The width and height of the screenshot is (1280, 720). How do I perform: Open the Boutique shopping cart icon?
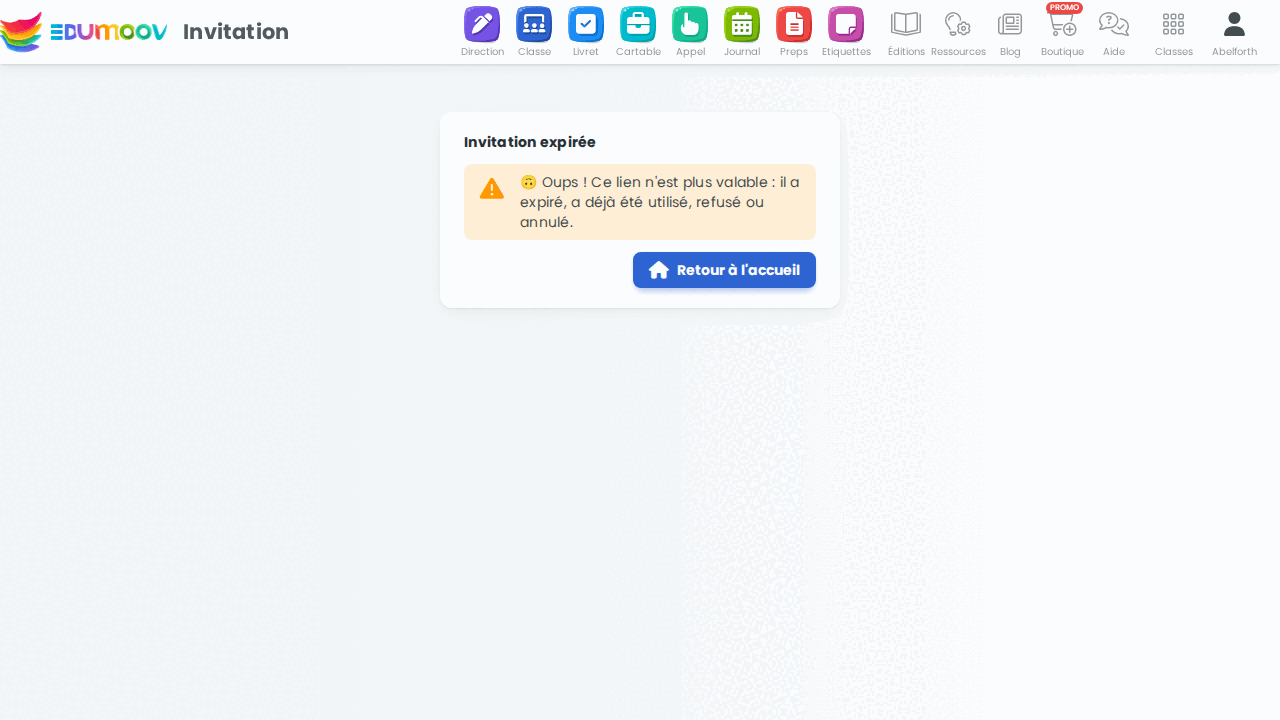1062,24
